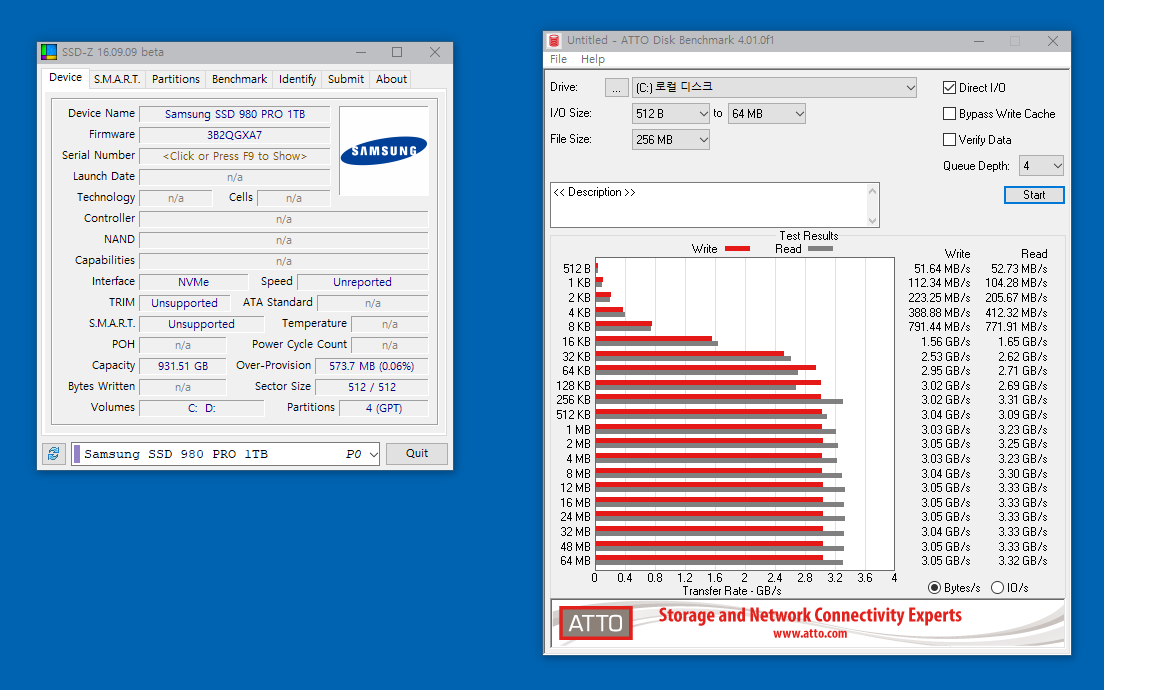Open the Help menu in ATTO
This screenshot has width=1152, height=690.
[593, 60]
